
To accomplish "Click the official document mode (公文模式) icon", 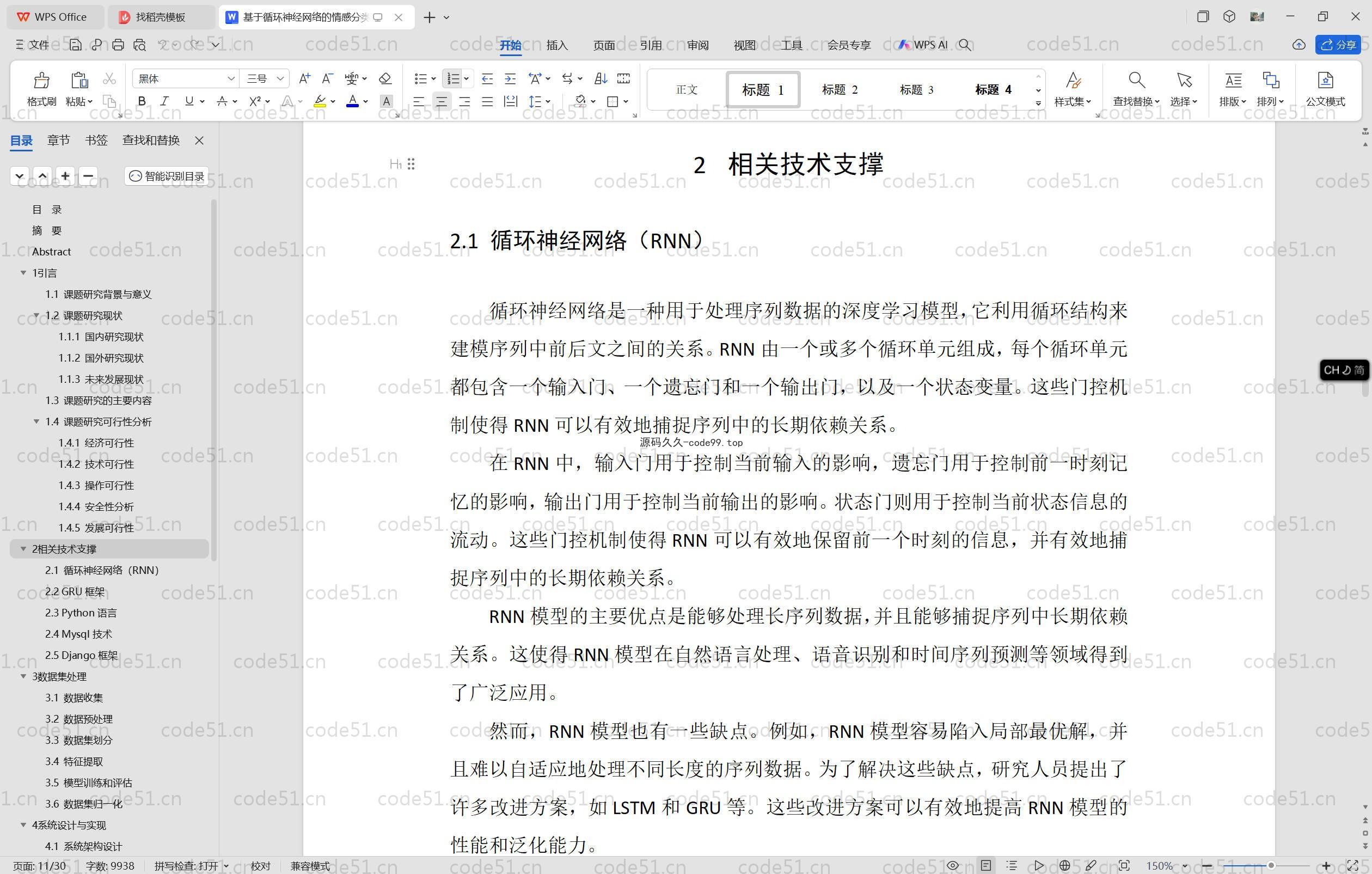I will (1325, 80).
